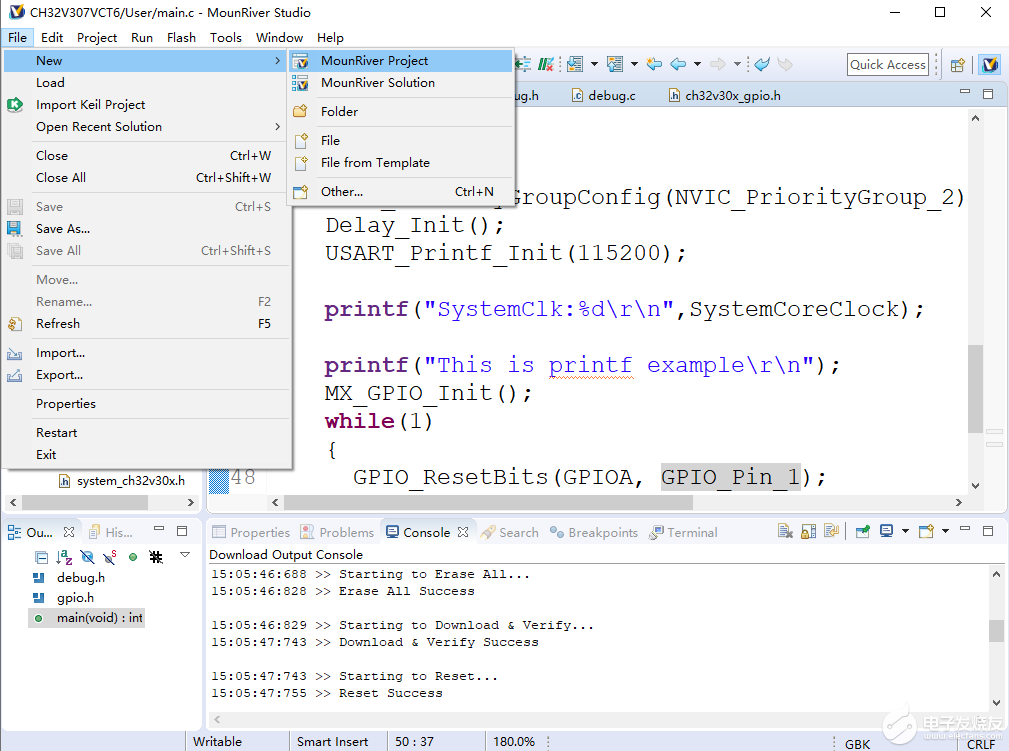Click the previous annotation toolbar icon
1009x751 pixels.
coord(615,64)
